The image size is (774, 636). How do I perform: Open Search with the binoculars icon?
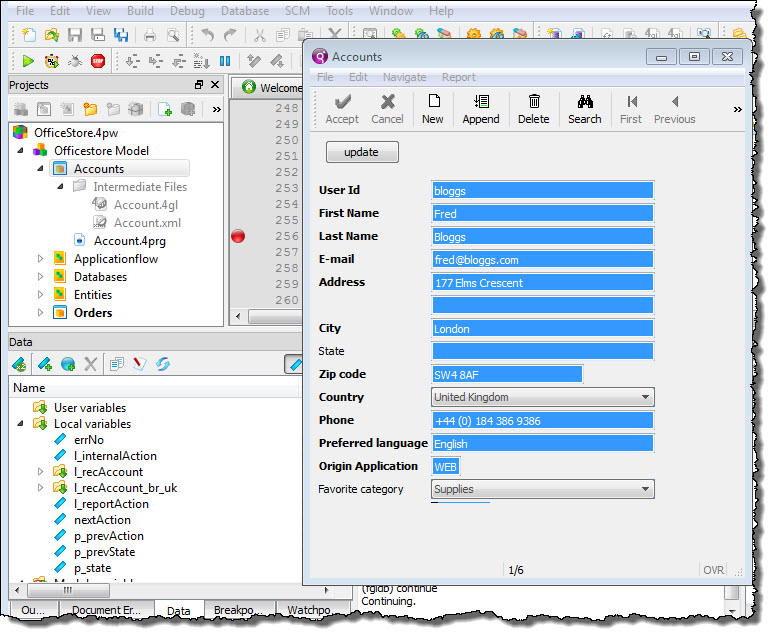pyautogui.click(x=585, y=108)
